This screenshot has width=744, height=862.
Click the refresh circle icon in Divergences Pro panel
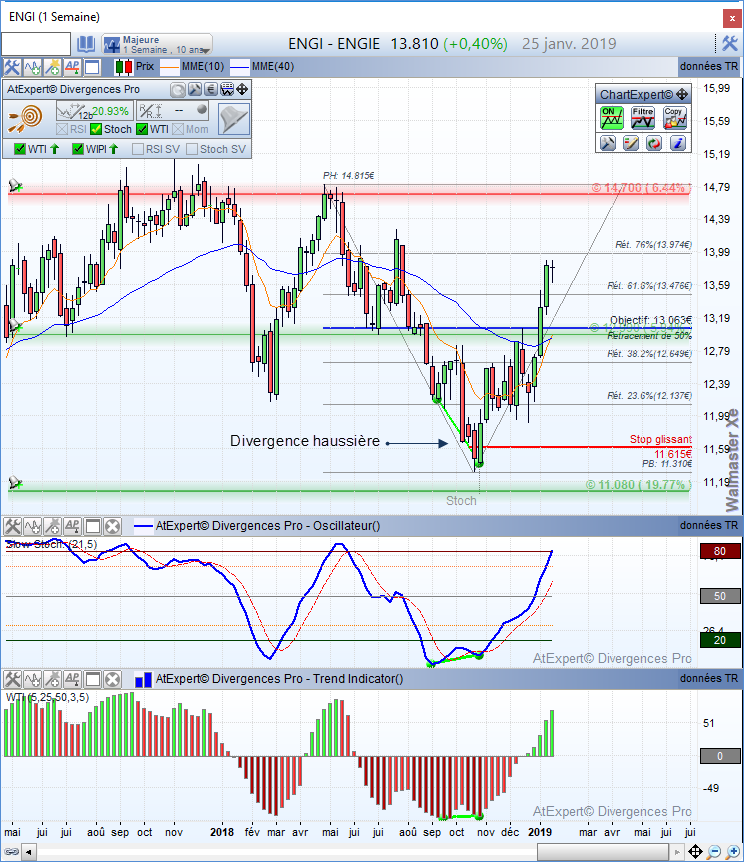178,90
